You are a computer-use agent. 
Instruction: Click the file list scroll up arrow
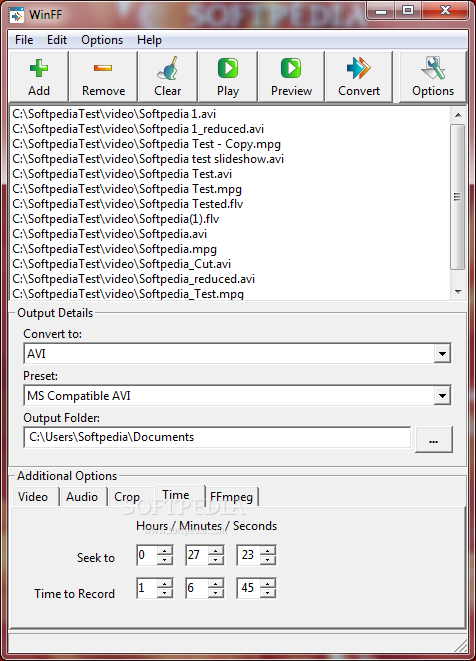458,115
